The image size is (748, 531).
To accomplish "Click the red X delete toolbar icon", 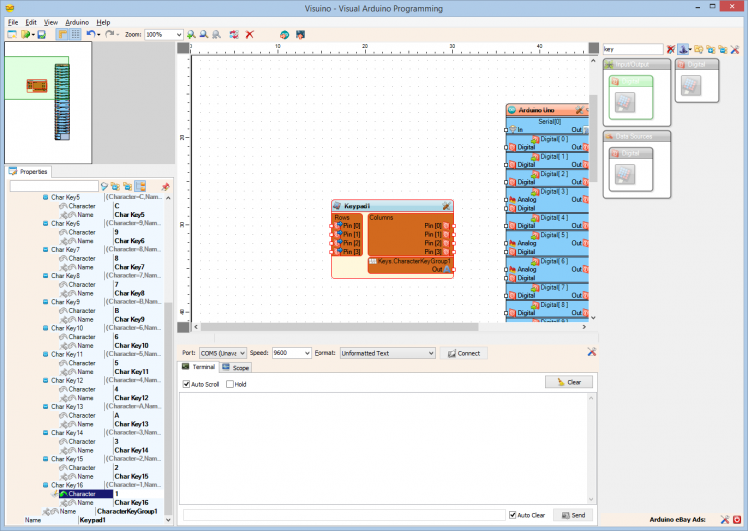I will (250, 34).
